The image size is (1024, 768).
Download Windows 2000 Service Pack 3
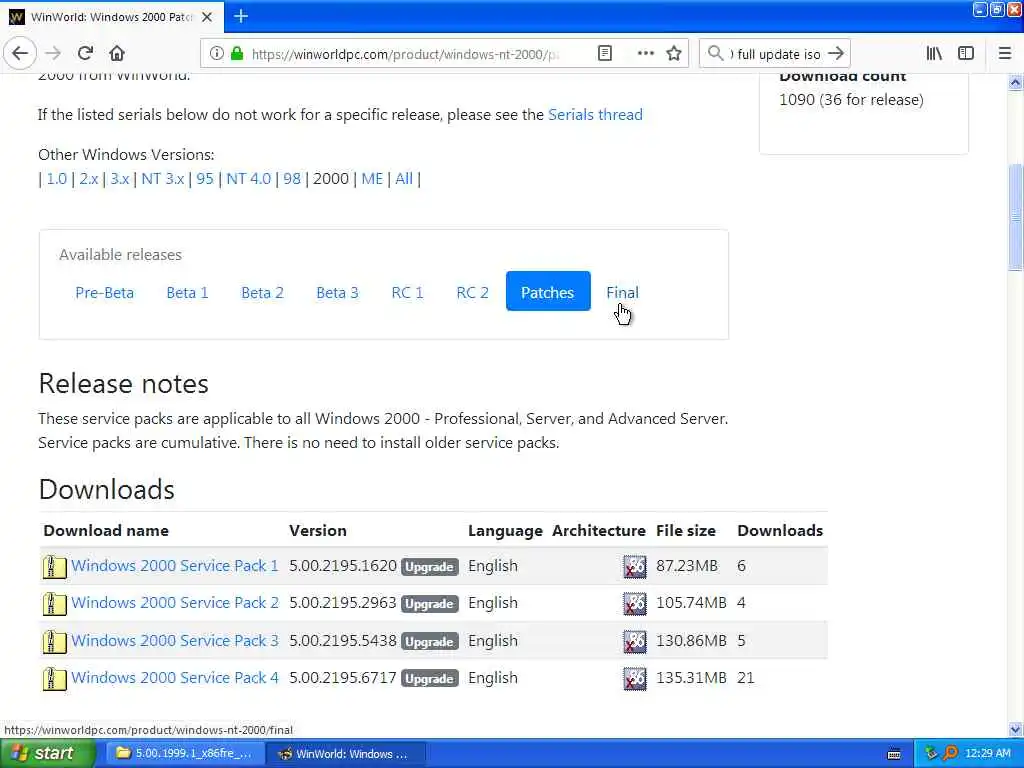tap(175, 641)
